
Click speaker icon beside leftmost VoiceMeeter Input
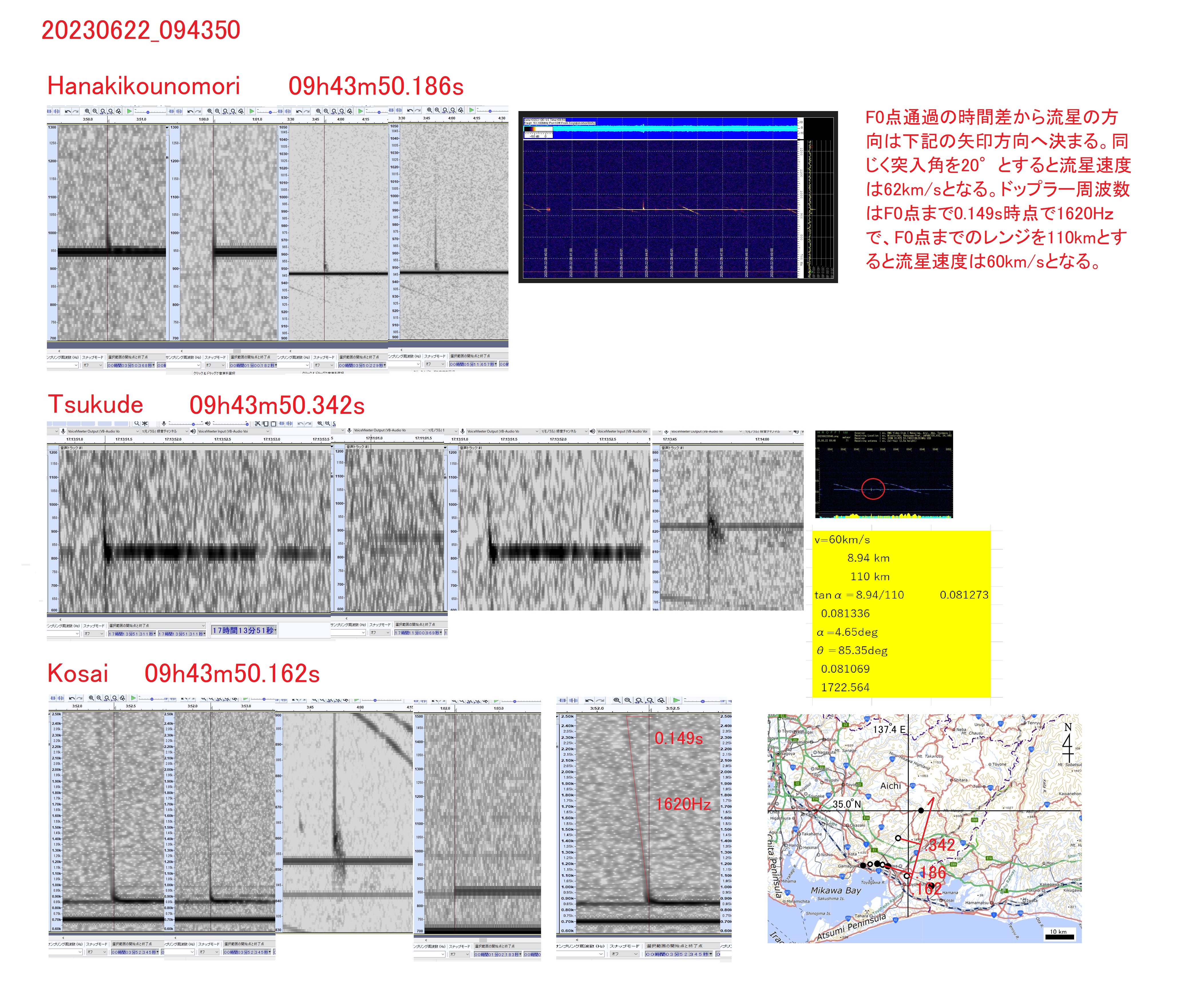193,432
